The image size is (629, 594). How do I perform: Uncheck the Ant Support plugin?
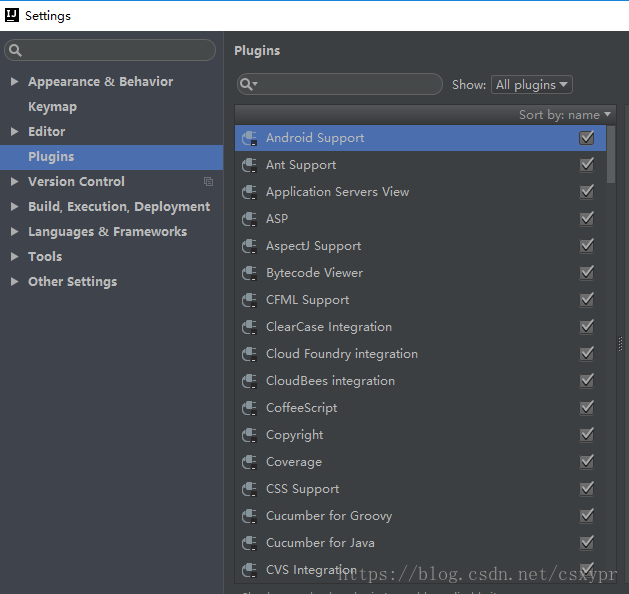(x=586, y=165)
